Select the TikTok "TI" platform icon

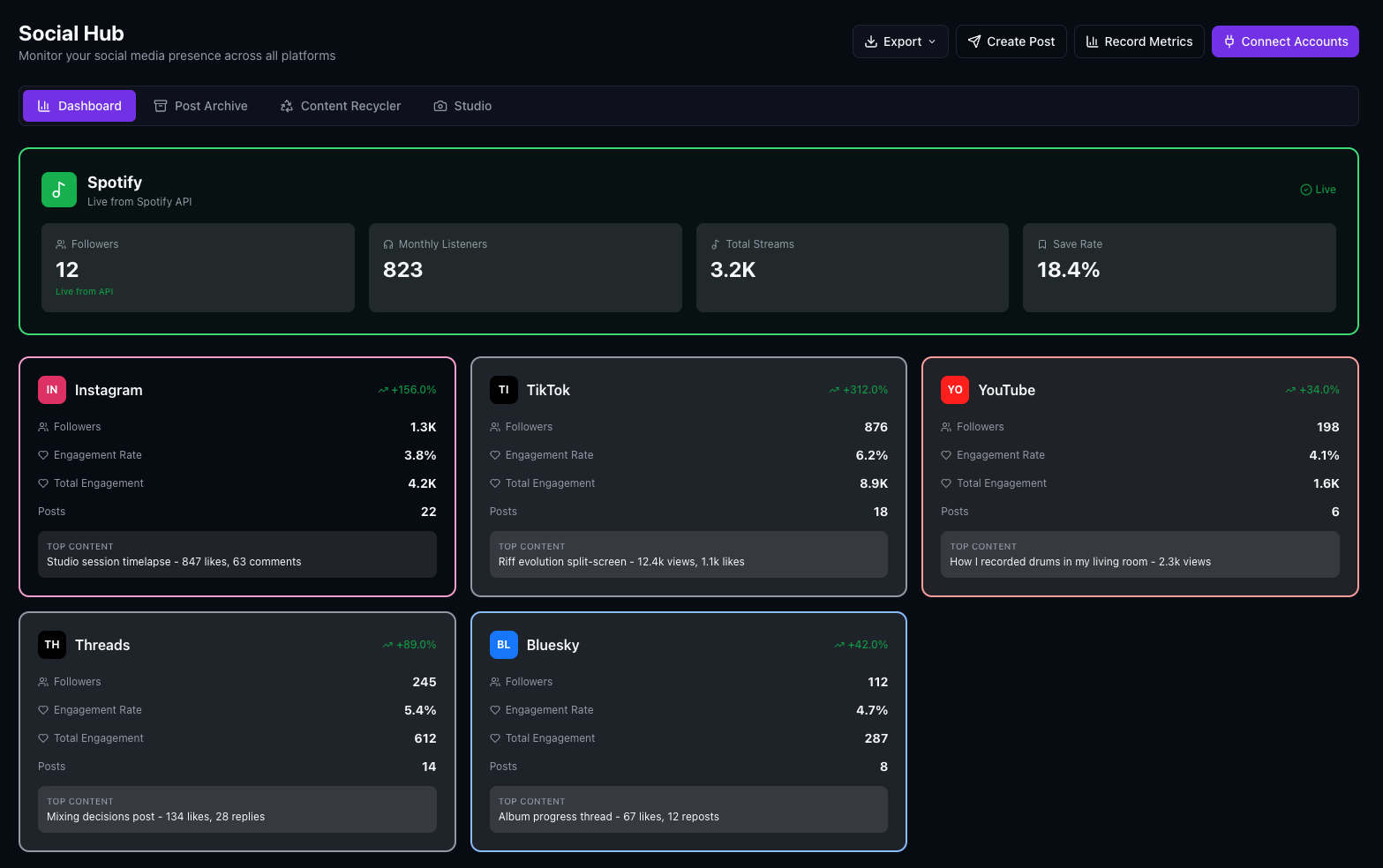503,389
